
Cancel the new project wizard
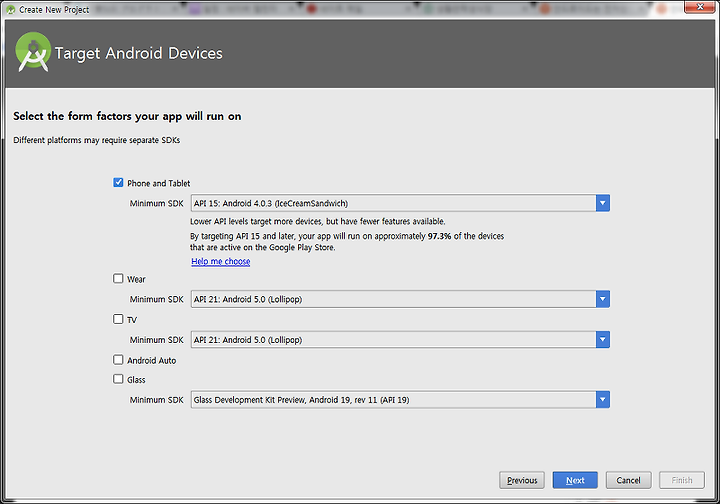click(628, 480)
